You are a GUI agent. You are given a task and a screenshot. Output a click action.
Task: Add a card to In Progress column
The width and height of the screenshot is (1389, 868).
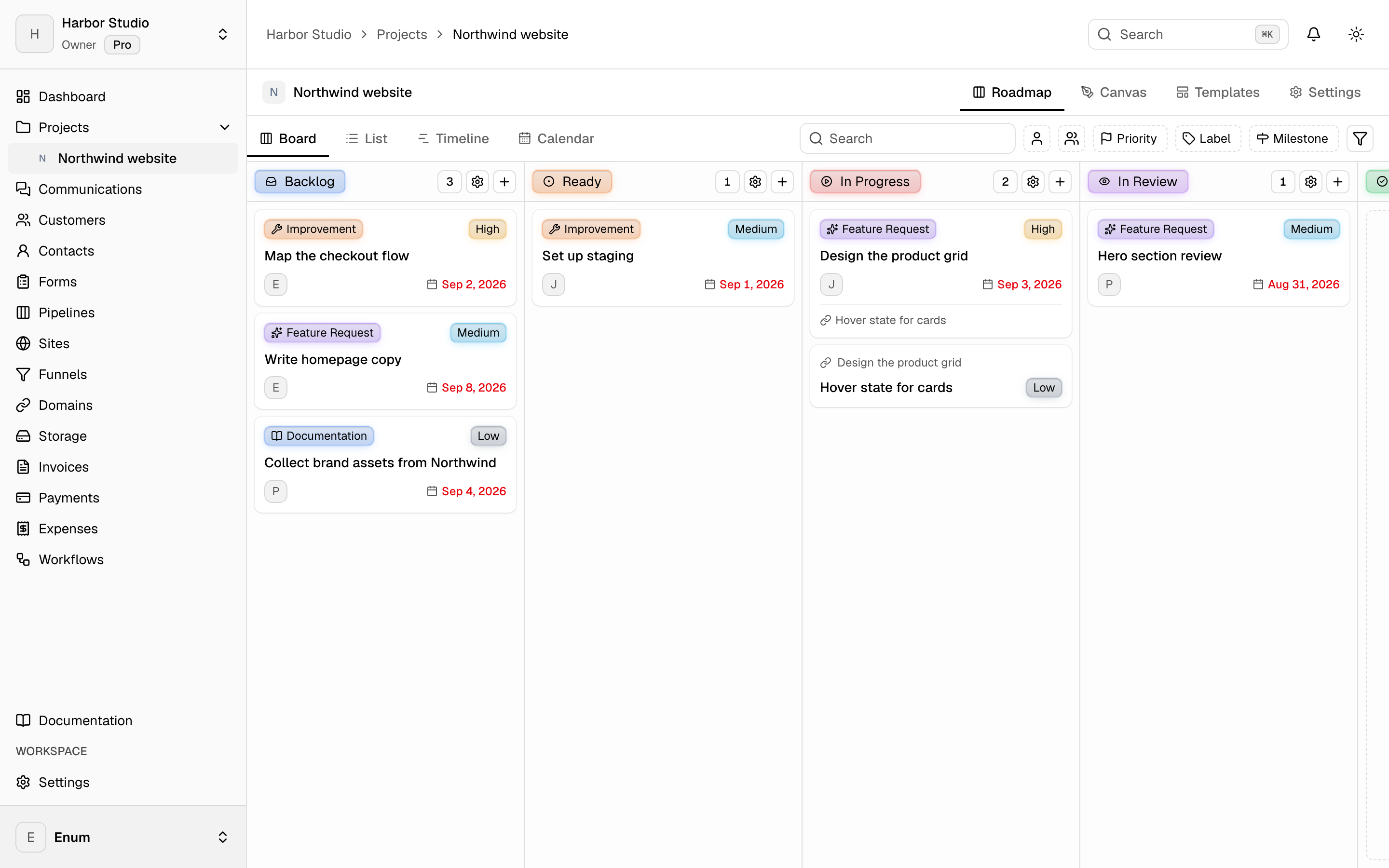[x=1060, y=181]
